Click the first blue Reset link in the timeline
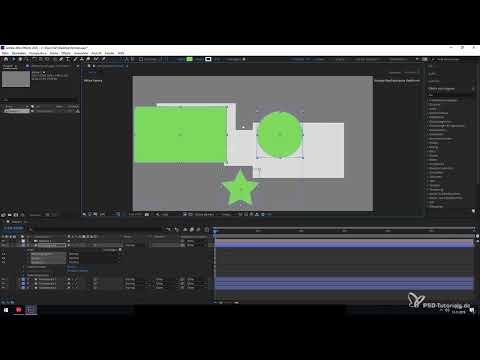The image size is (480, 360). [x=72, y=267]
